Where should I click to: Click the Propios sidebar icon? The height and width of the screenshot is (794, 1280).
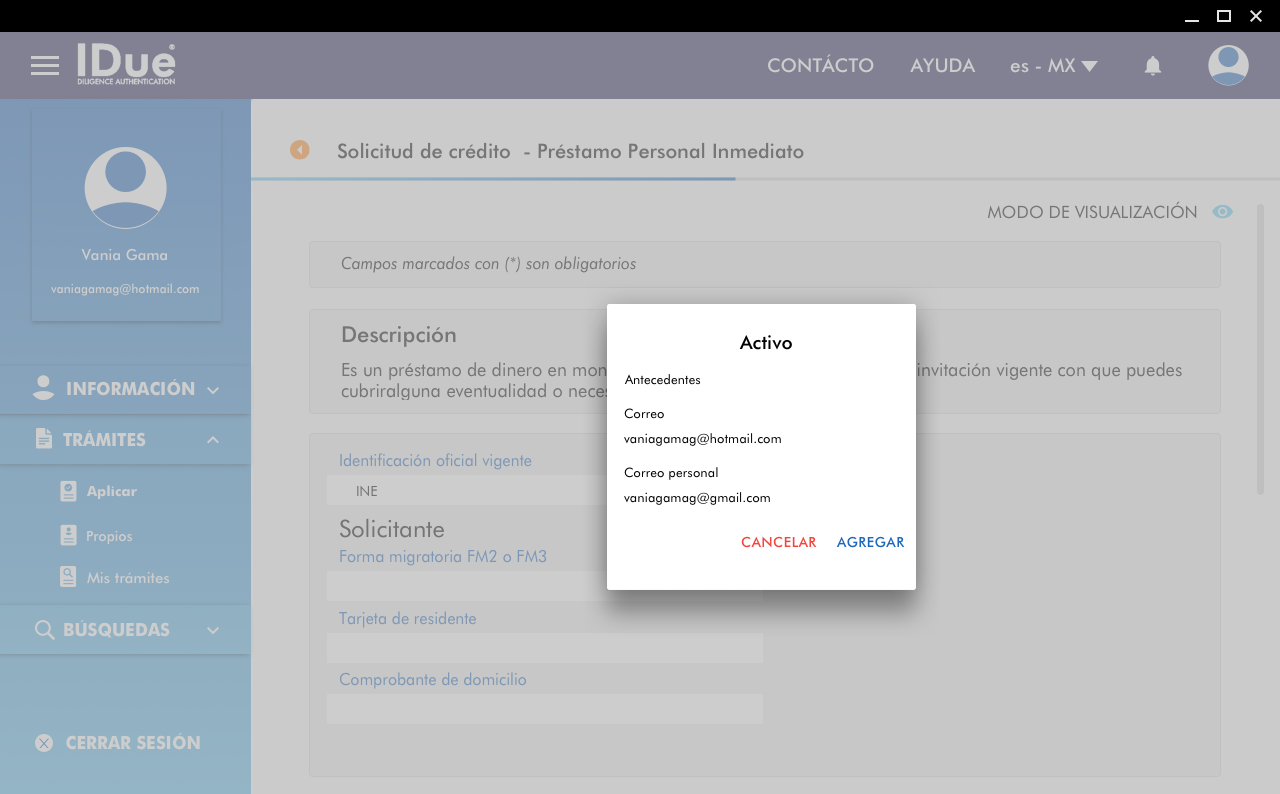[x=68, y=536]
